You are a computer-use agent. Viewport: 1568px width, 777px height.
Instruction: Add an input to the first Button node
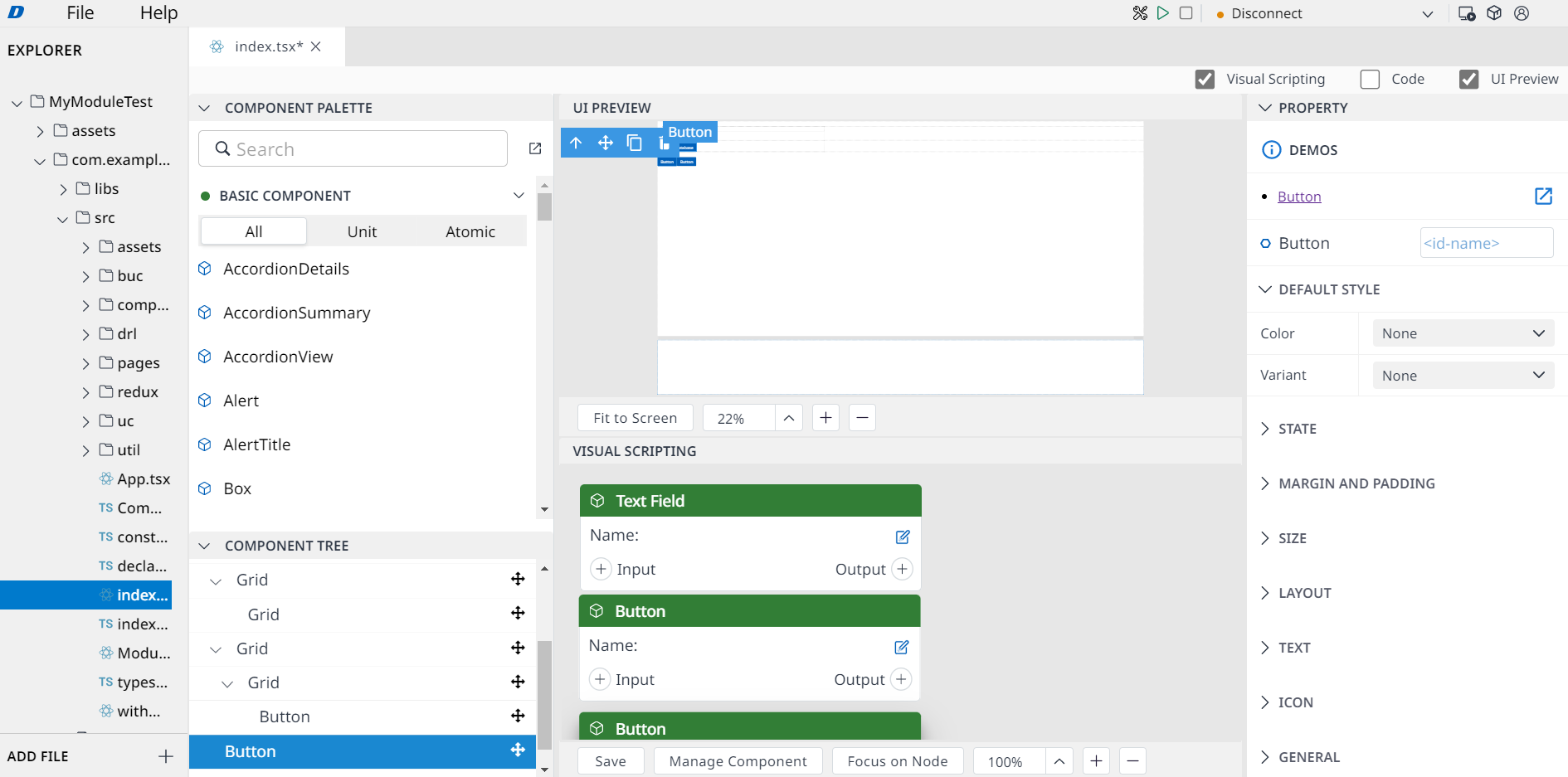[x=600, y=679]
